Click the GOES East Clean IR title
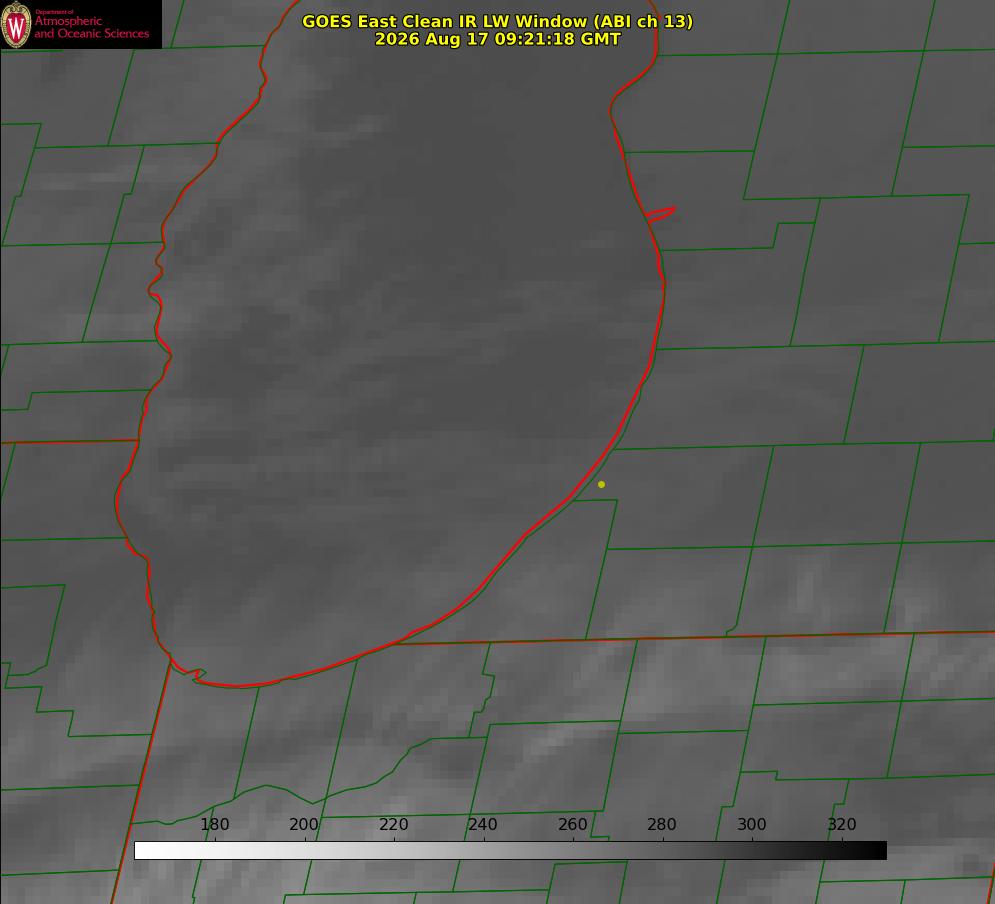Screen dimensions: 995x904 coord(498,21)
